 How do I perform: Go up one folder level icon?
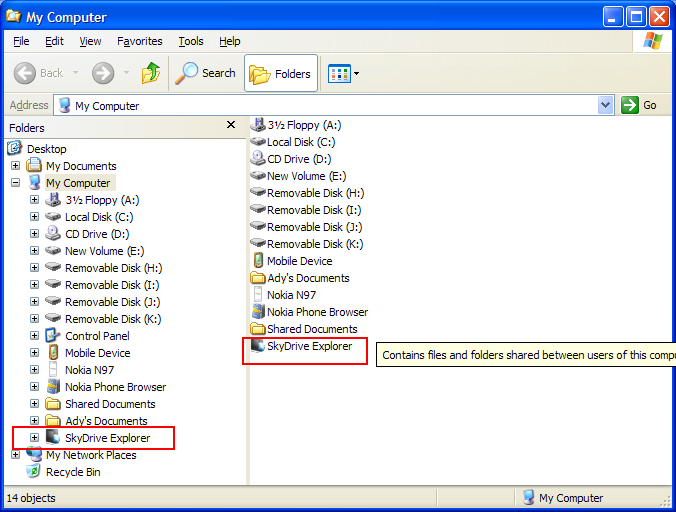click(151, 73)
